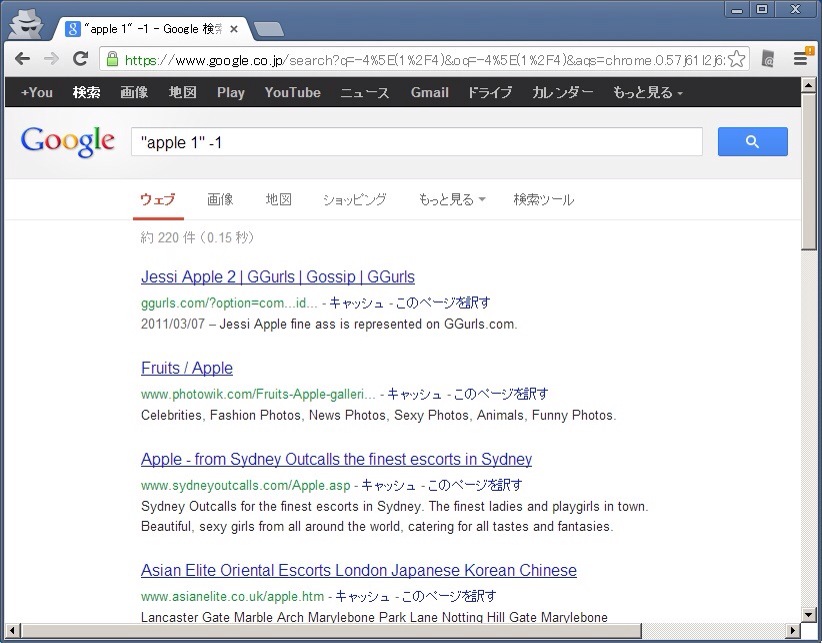Click キャッシュ for sydneyoutcalls.com result
Viewport: 822px width, 643px height.
pos(388,485)
